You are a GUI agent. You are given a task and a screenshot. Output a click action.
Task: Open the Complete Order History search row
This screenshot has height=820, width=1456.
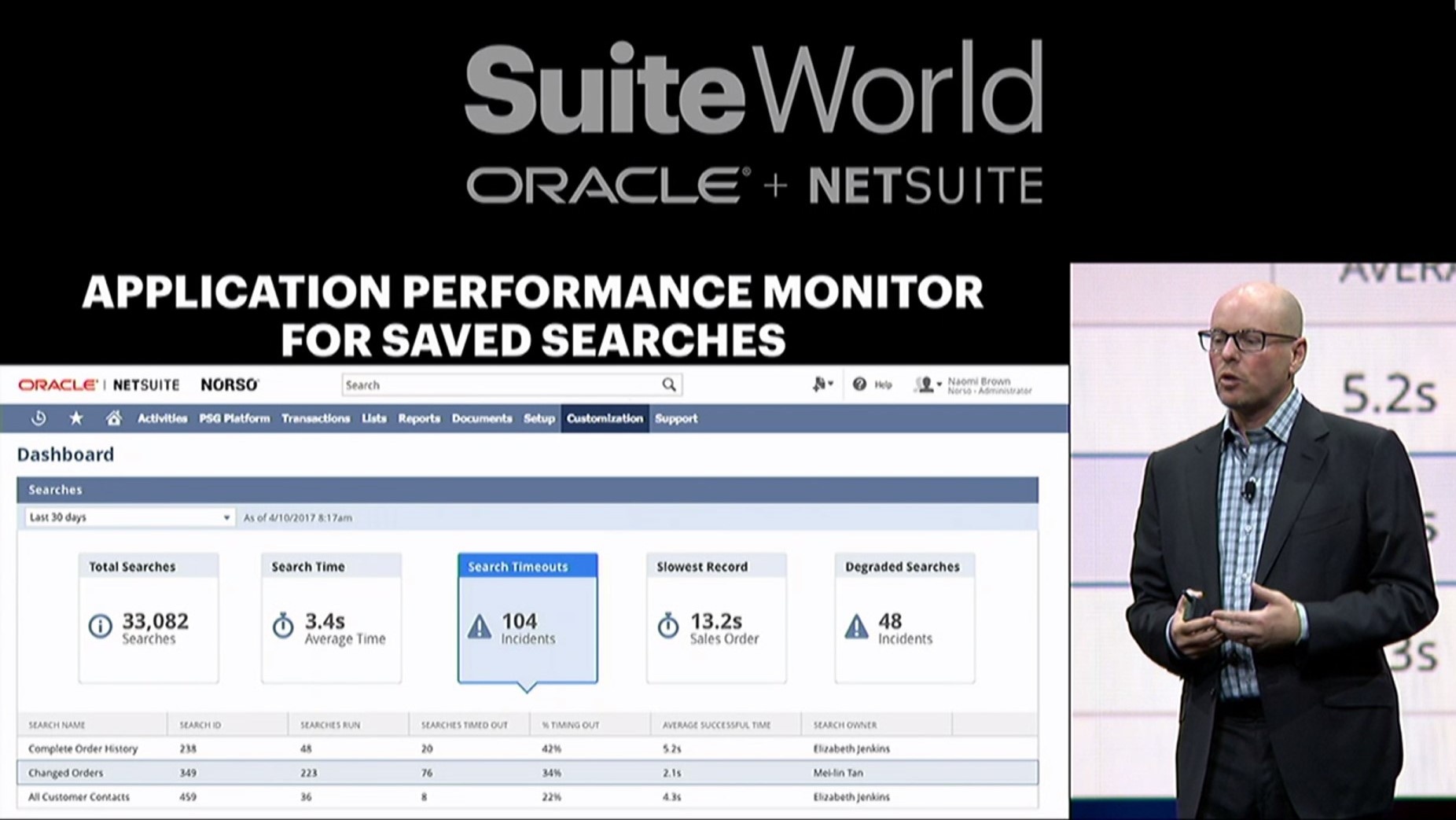point(528,748)
